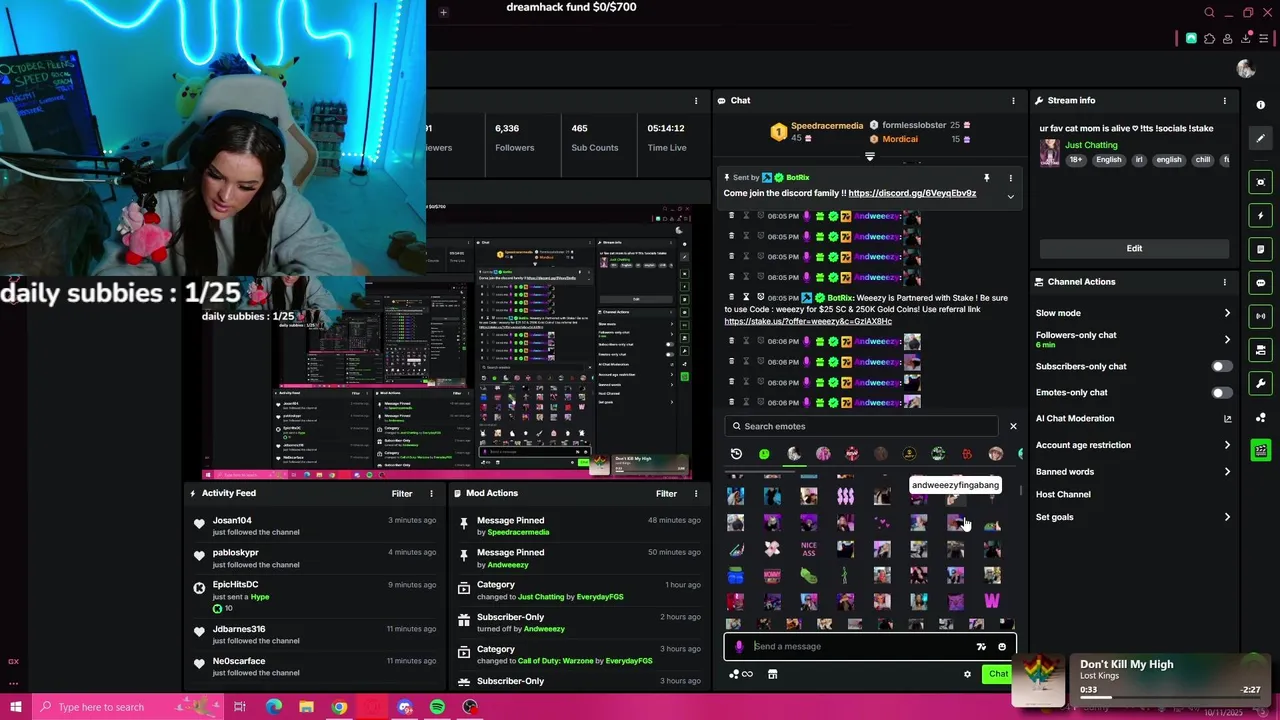Image resolution: width=1280 pixels, height=720 pixels.
Task: Filter the Mod Actions list
Action: tap(667, 493)
